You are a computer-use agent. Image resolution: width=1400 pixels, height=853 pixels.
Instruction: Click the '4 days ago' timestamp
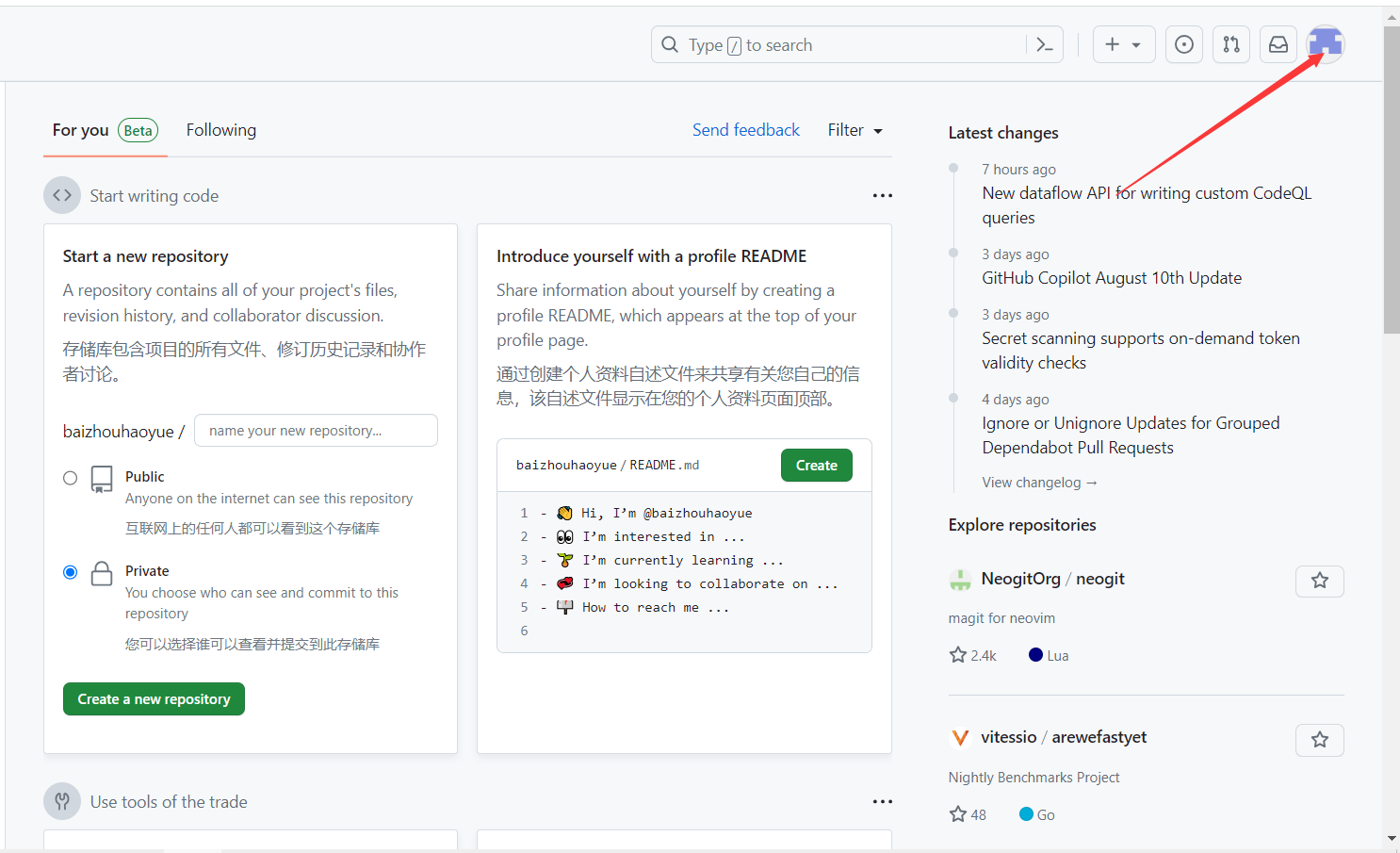pyautogui.click(x=1015, y=400)
